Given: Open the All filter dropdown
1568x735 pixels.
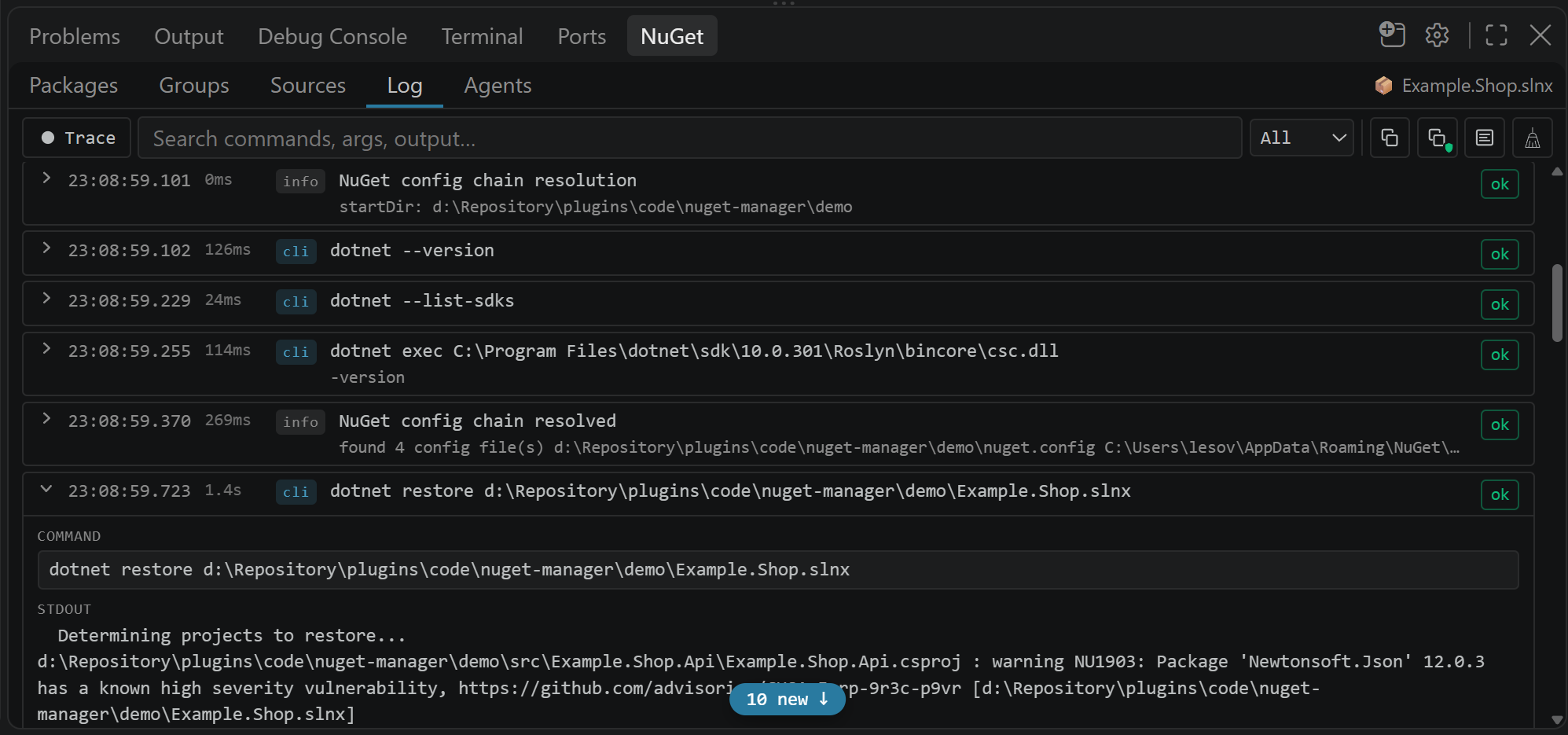Looking at the screenshot, I should pos(1302,138).
